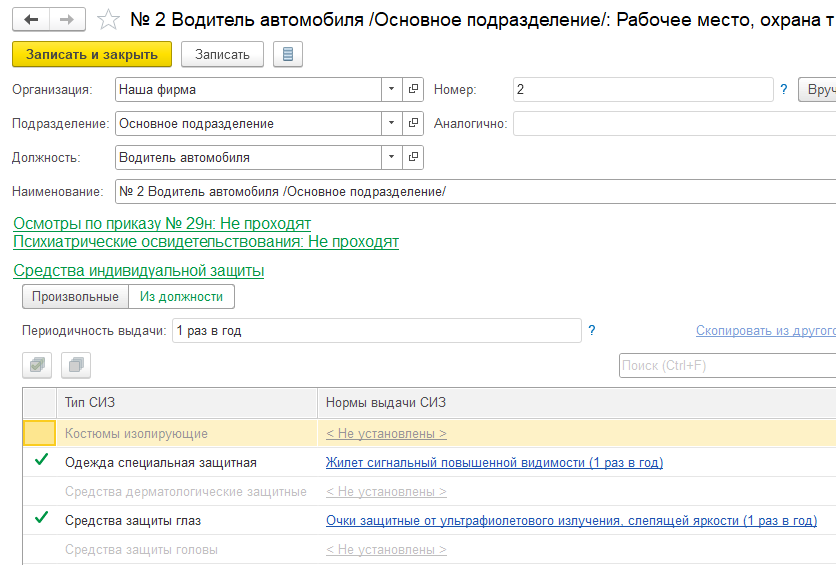Click the Периодичность выдачи input field

pyautogui.click(x=375, y=330)
